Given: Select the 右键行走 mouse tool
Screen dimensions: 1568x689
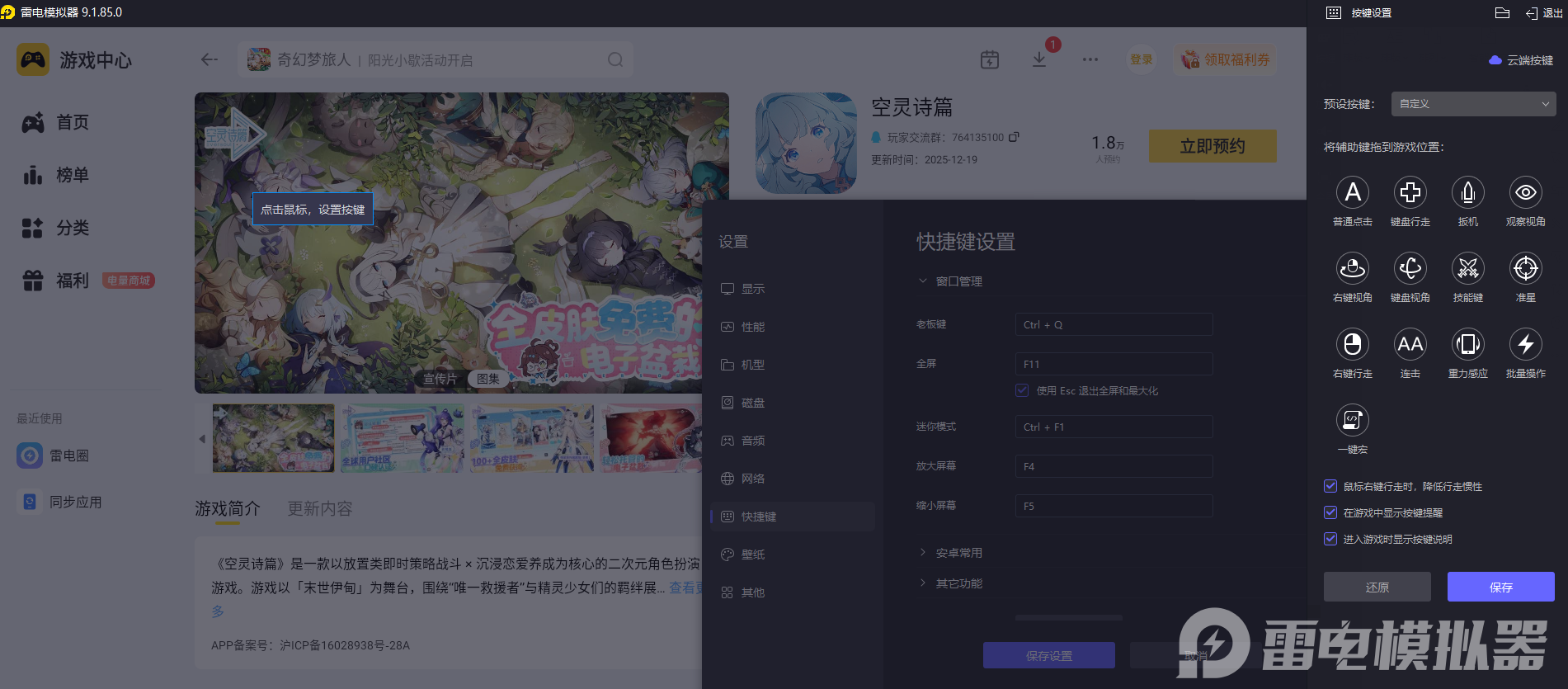Looking at the screenshot, I should click(x=1353, y=344).
